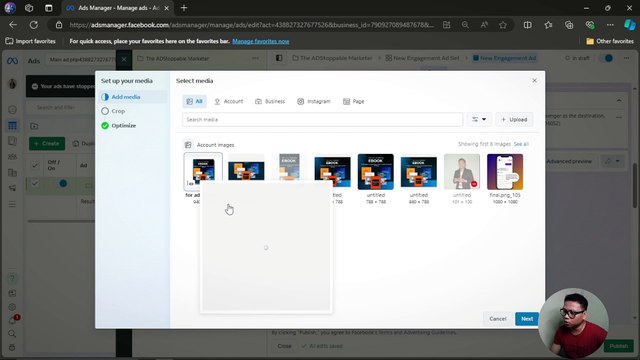Focus the Search media input field
The width and height of the screenshot is (640, 360).
(322, 120)
